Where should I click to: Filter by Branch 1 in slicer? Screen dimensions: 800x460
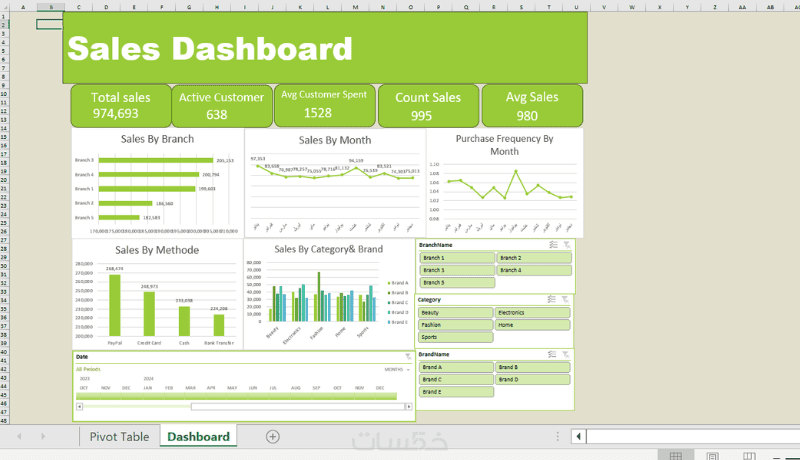click(457, 258)
